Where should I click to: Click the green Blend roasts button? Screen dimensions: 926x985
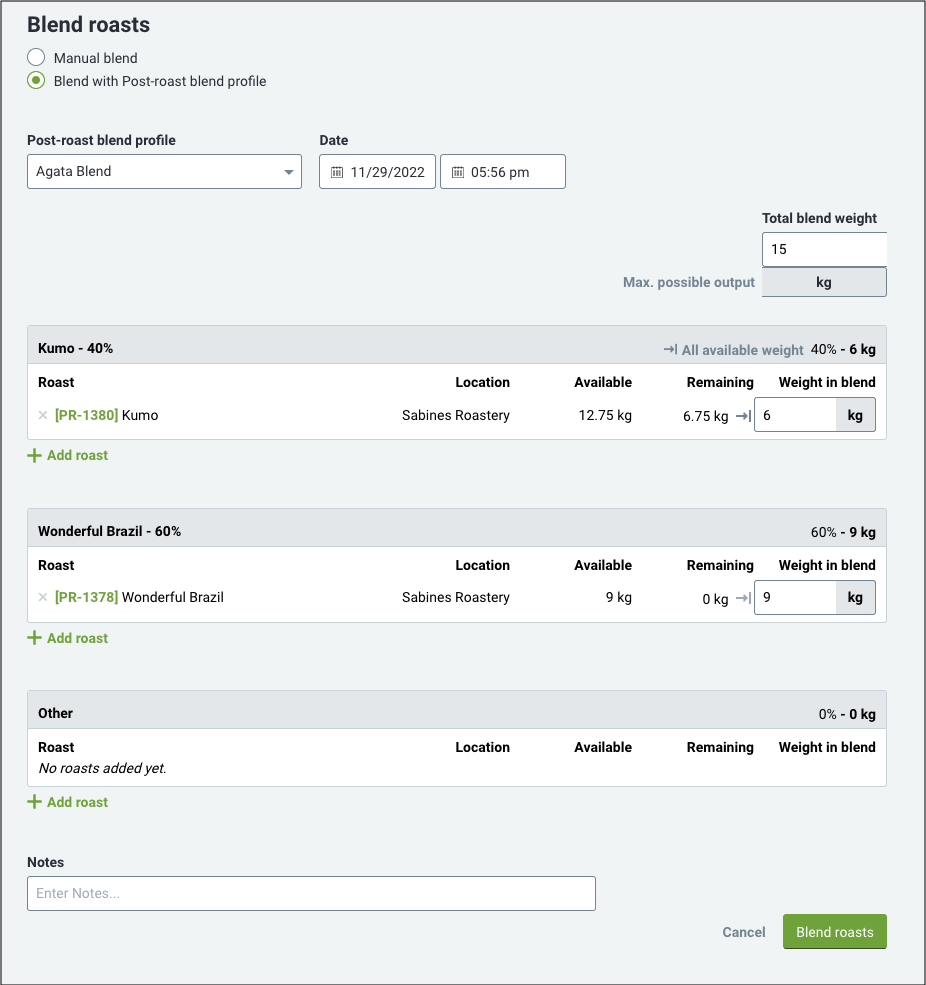tap(834, 932)
